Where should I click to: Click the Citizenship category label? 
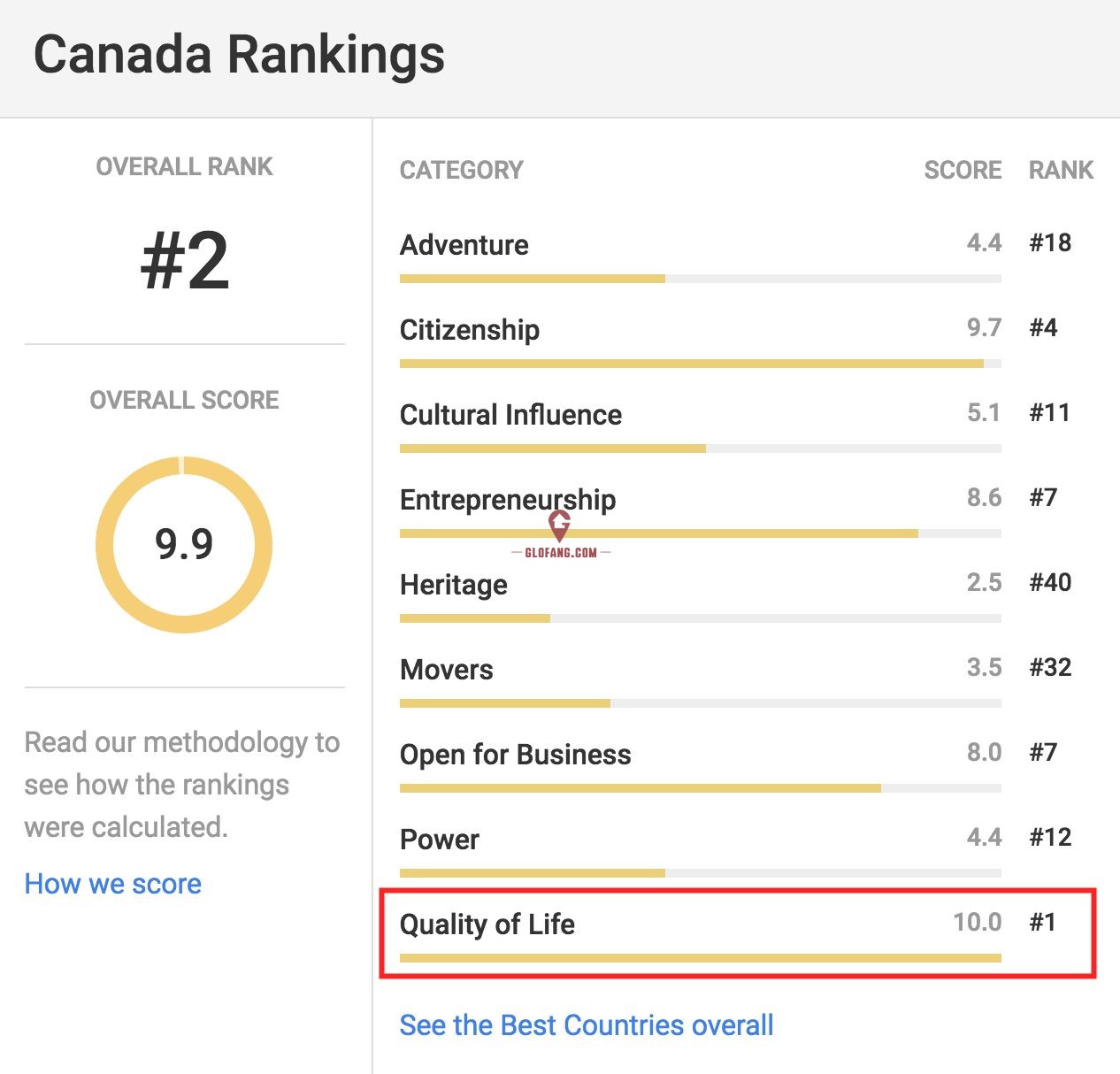470,330
